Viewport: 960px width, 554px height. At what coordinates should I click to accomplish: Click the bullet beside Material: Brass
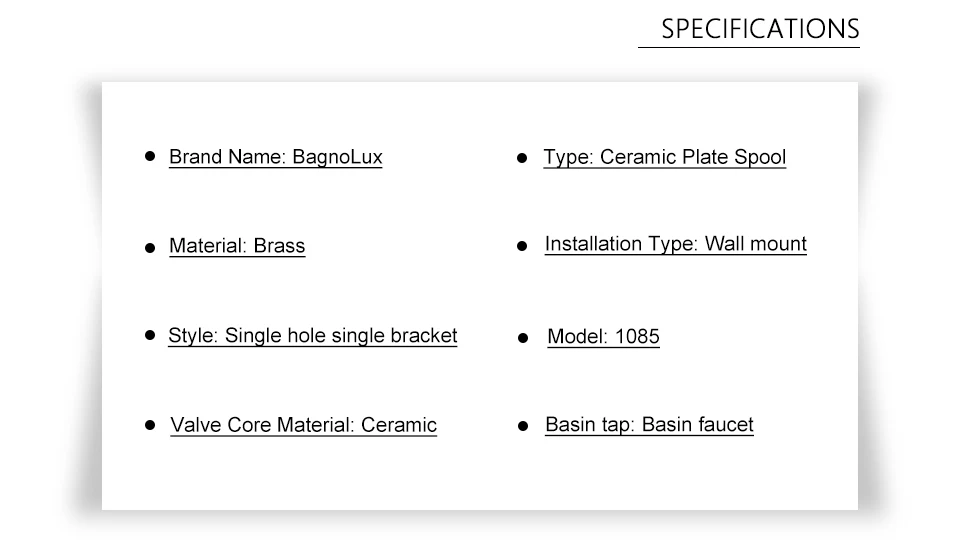coord(150,248)
